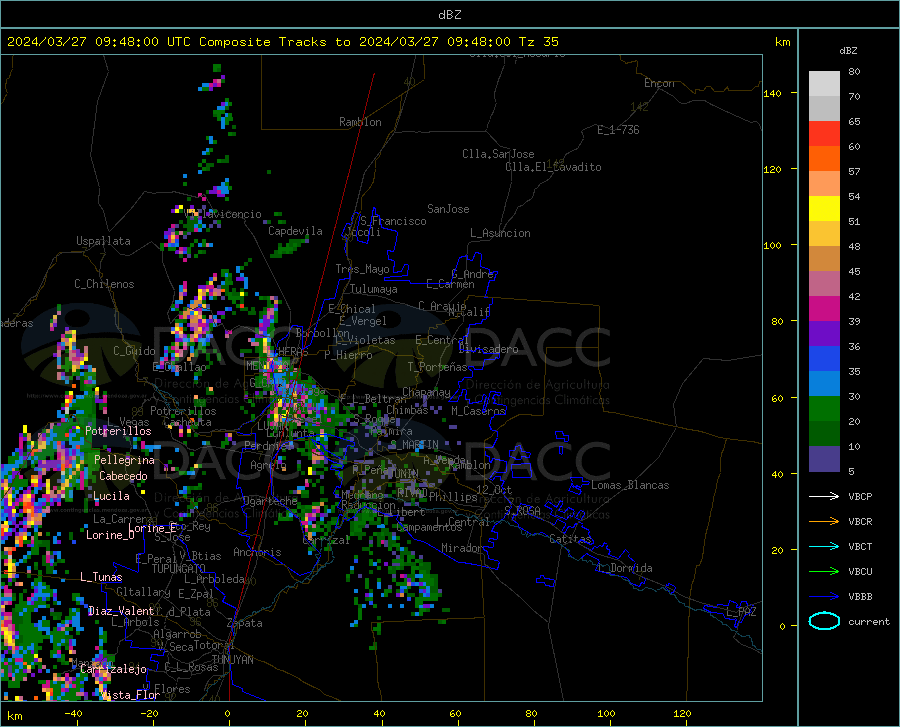The width and height of the screenshot is (900, 727).
Task: Click the 'Tulumaya' map label
Action: pyautogui.click(x=374, y=289)
